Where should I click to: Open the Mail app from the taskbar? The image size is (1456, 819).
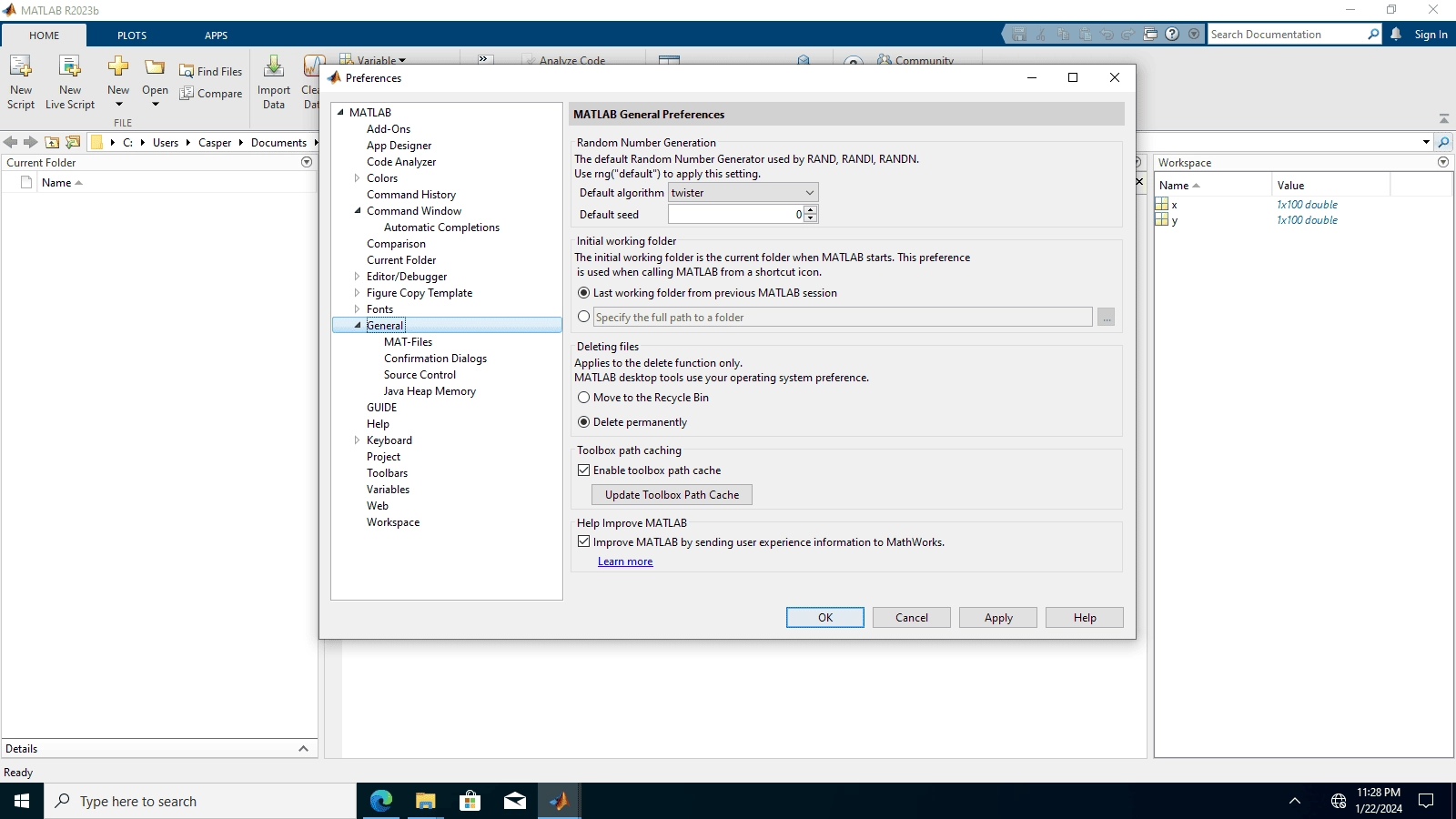pos(514,801)
